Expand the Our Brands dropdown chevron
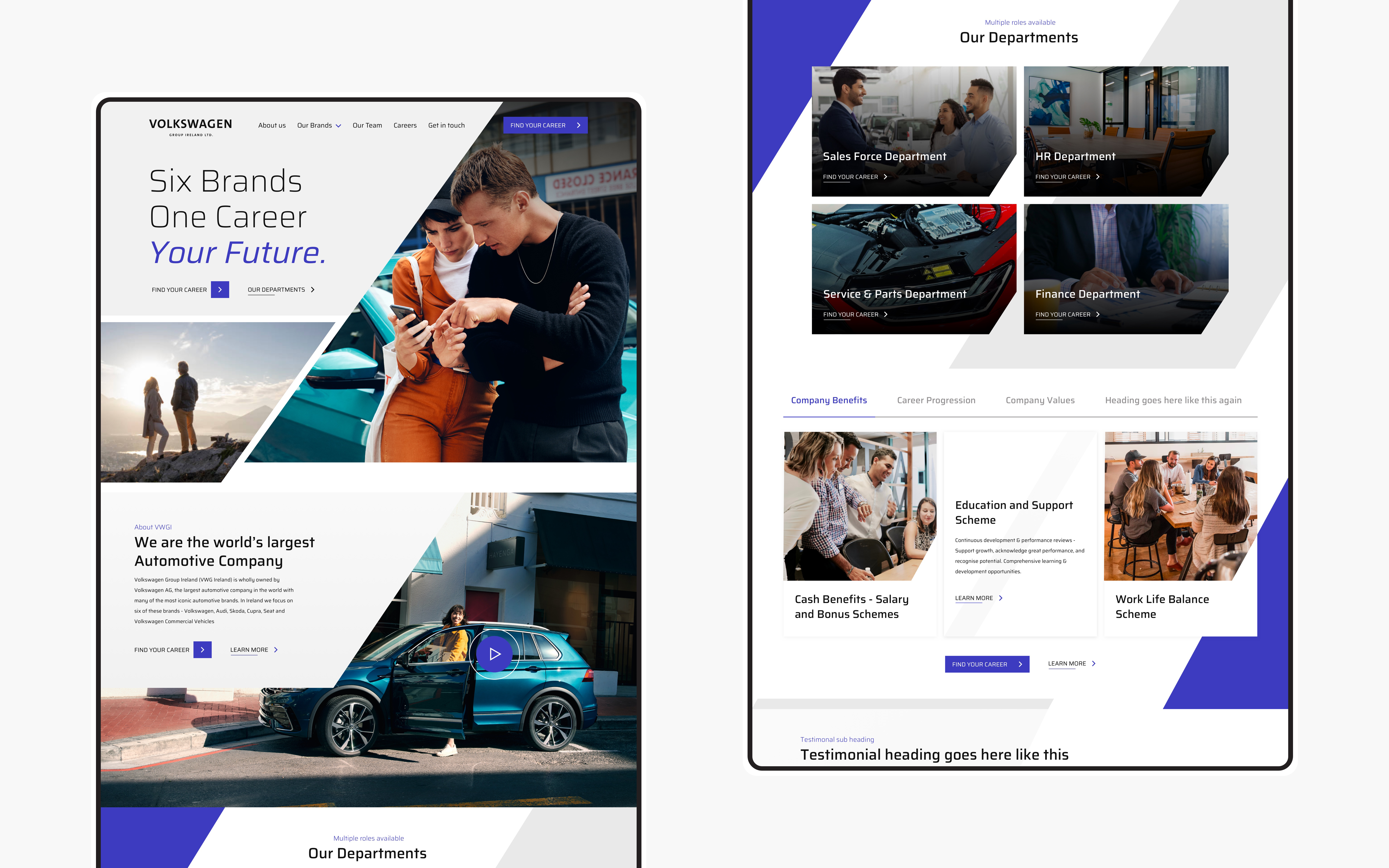The width and height of the screenshot is (1389, 868). 338,126
